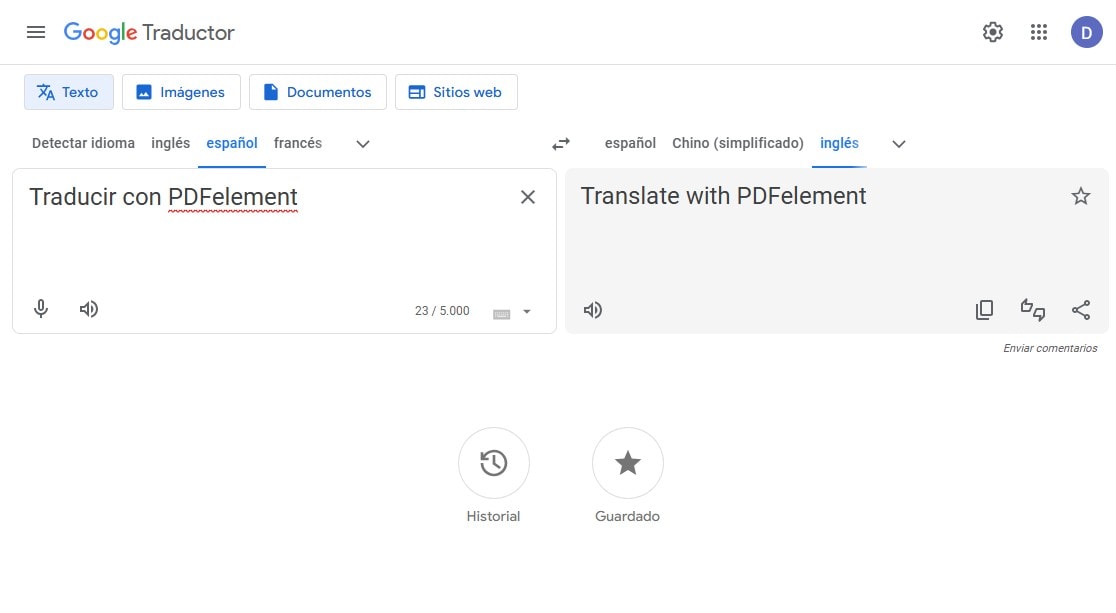1116x613 pixels.
Task: Switch to Imágenes translation mode
Action: [181, 92]
